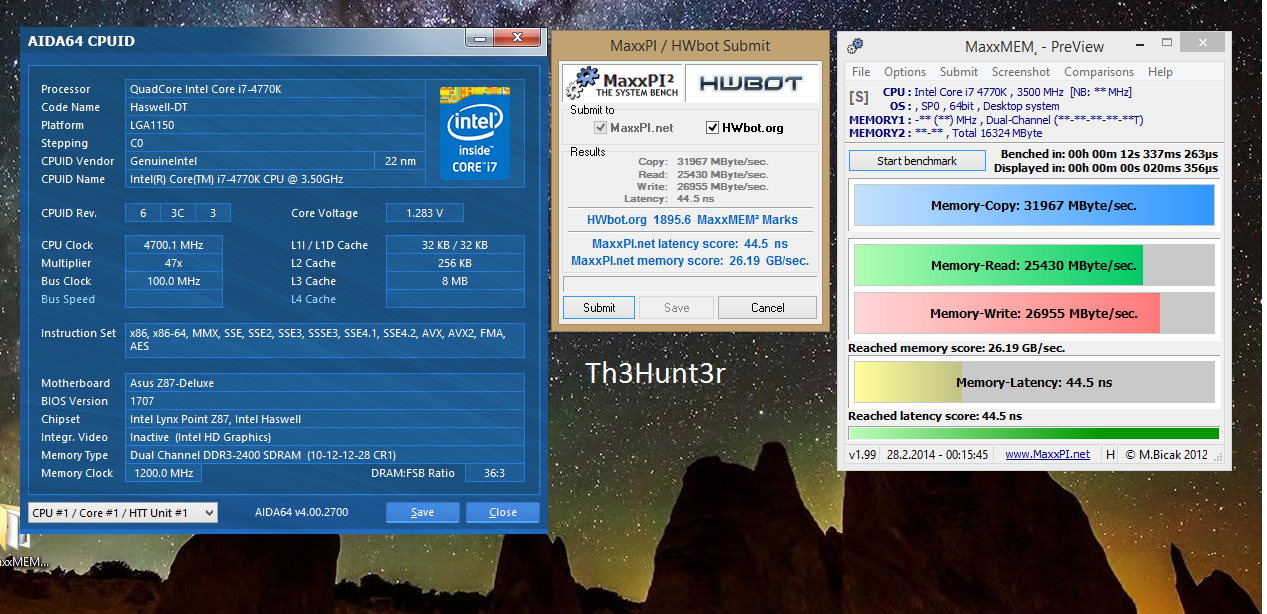Open the Help menu in MaxxMEM

1160,72
